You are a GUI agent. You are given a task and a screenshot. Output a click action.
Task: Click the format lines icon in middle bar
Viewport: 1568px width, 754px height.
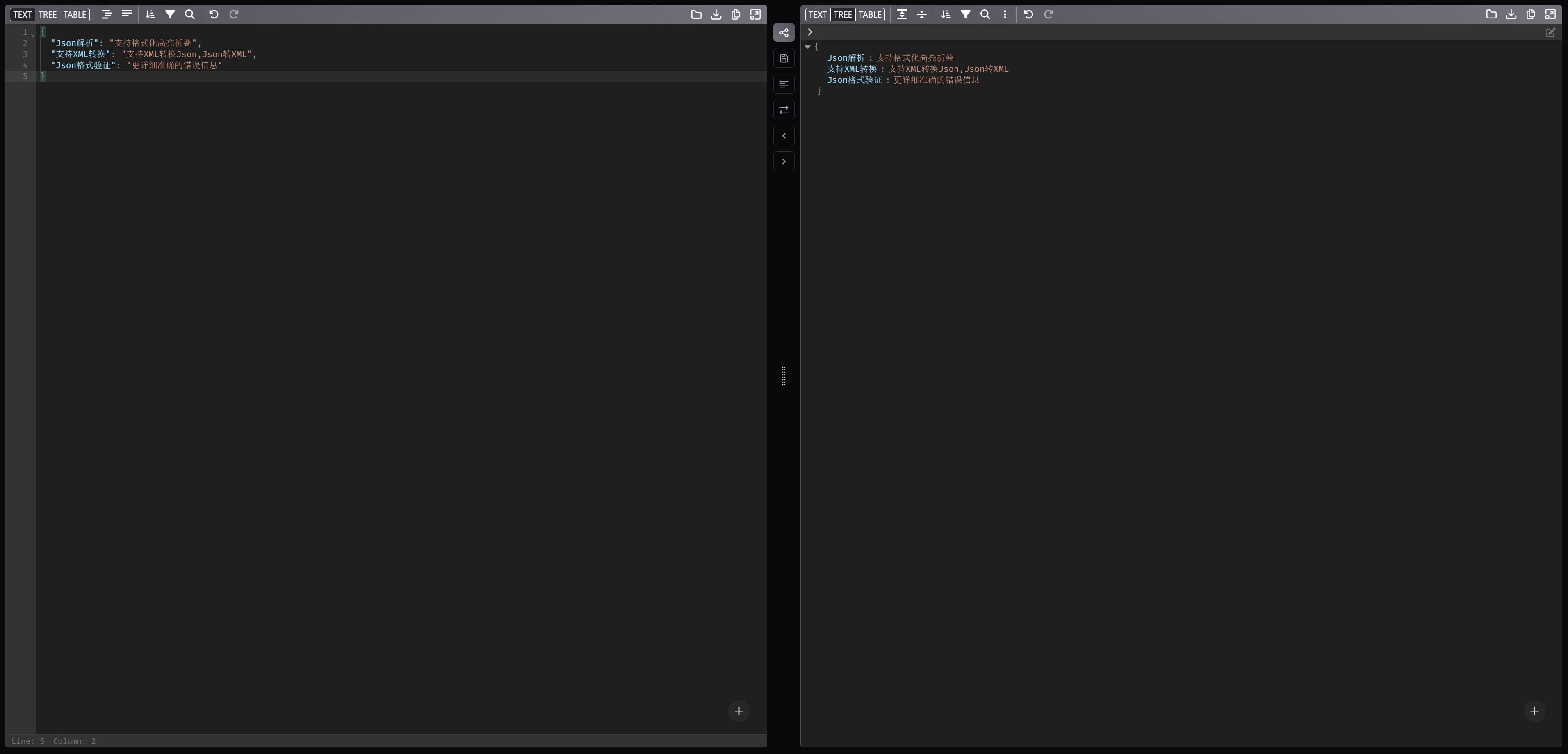[x=784, y=84]
